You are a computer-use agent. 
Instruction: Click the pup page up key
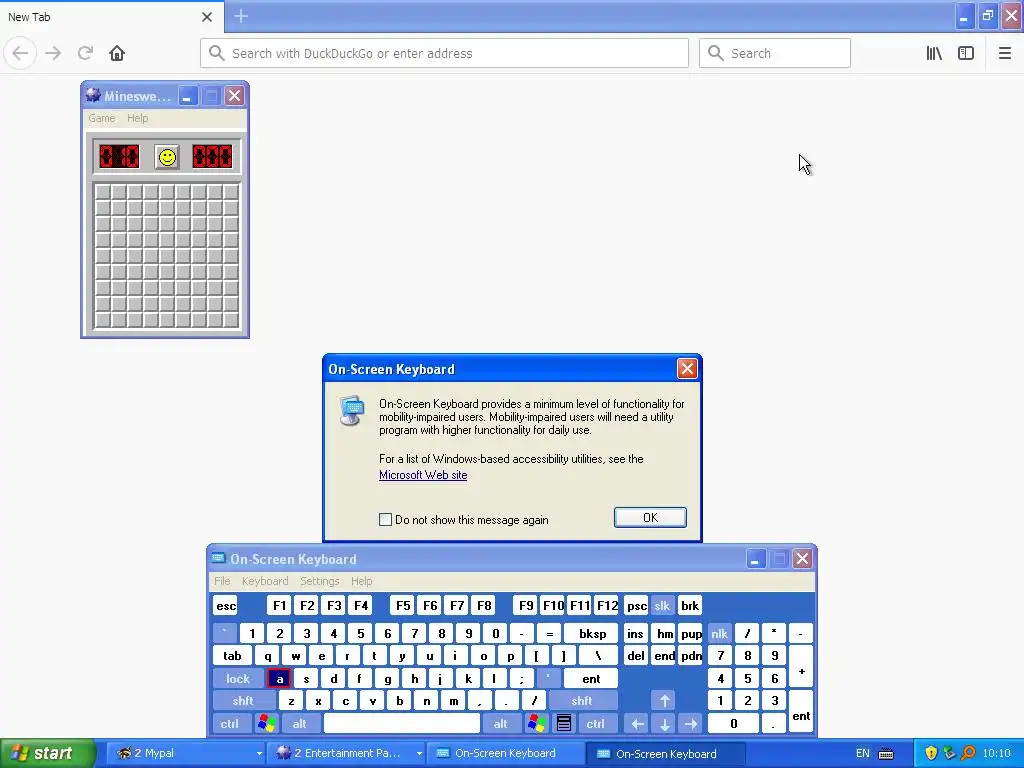point(691,633)
